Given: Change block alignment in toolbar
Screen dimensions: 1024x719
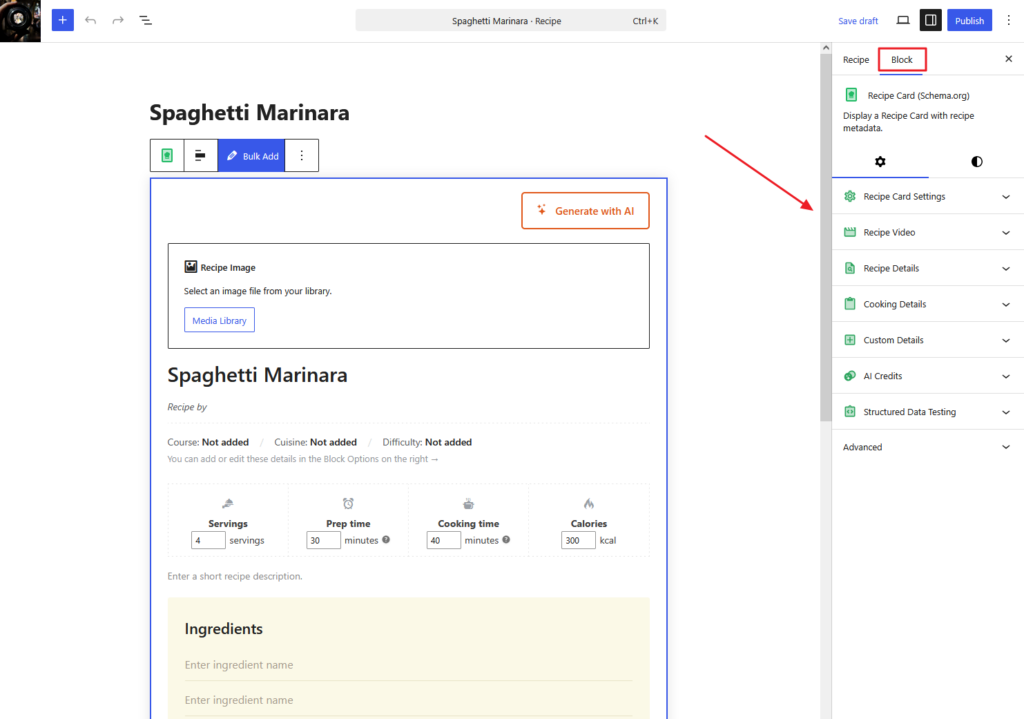Looking at the screenshot, I should click(x=200, y=155).
